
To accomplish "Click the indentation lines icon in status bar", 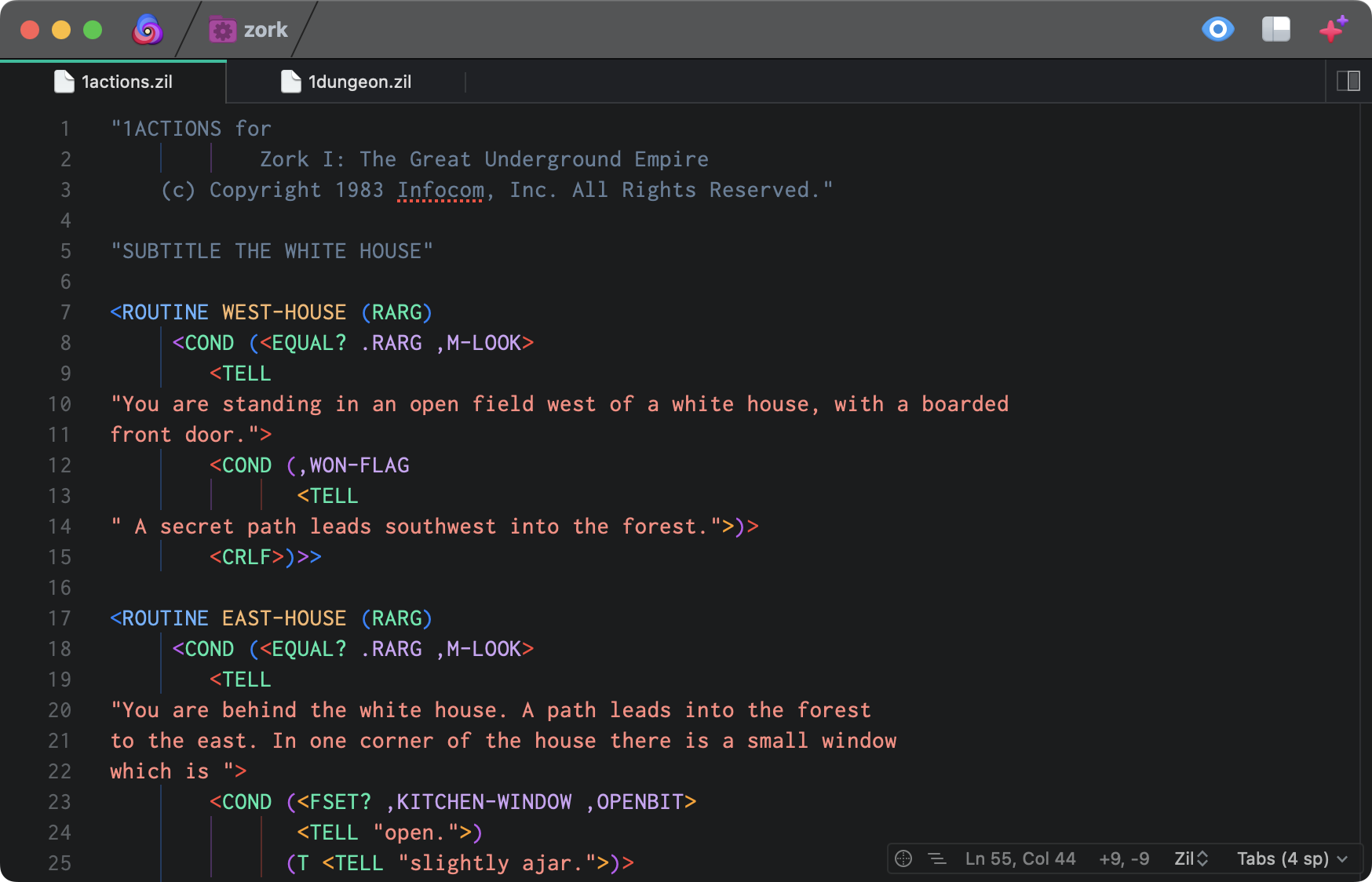I will pyautogui.click(x=937, y=858).
